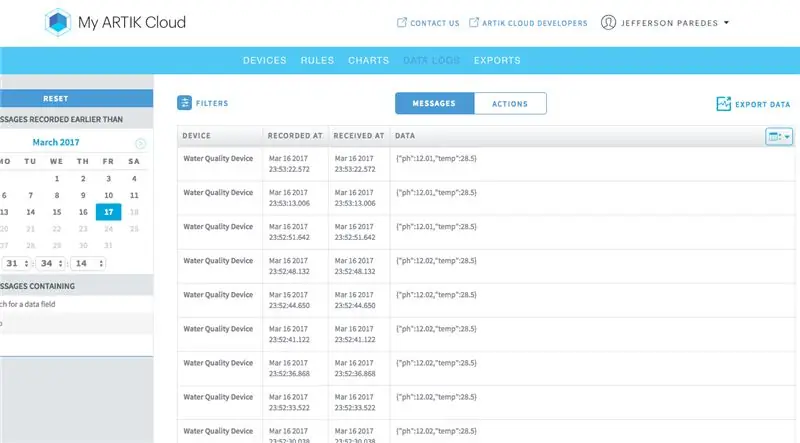Click the user profile avatar icon
800x443 pixels.
click(x=608, y=22)
